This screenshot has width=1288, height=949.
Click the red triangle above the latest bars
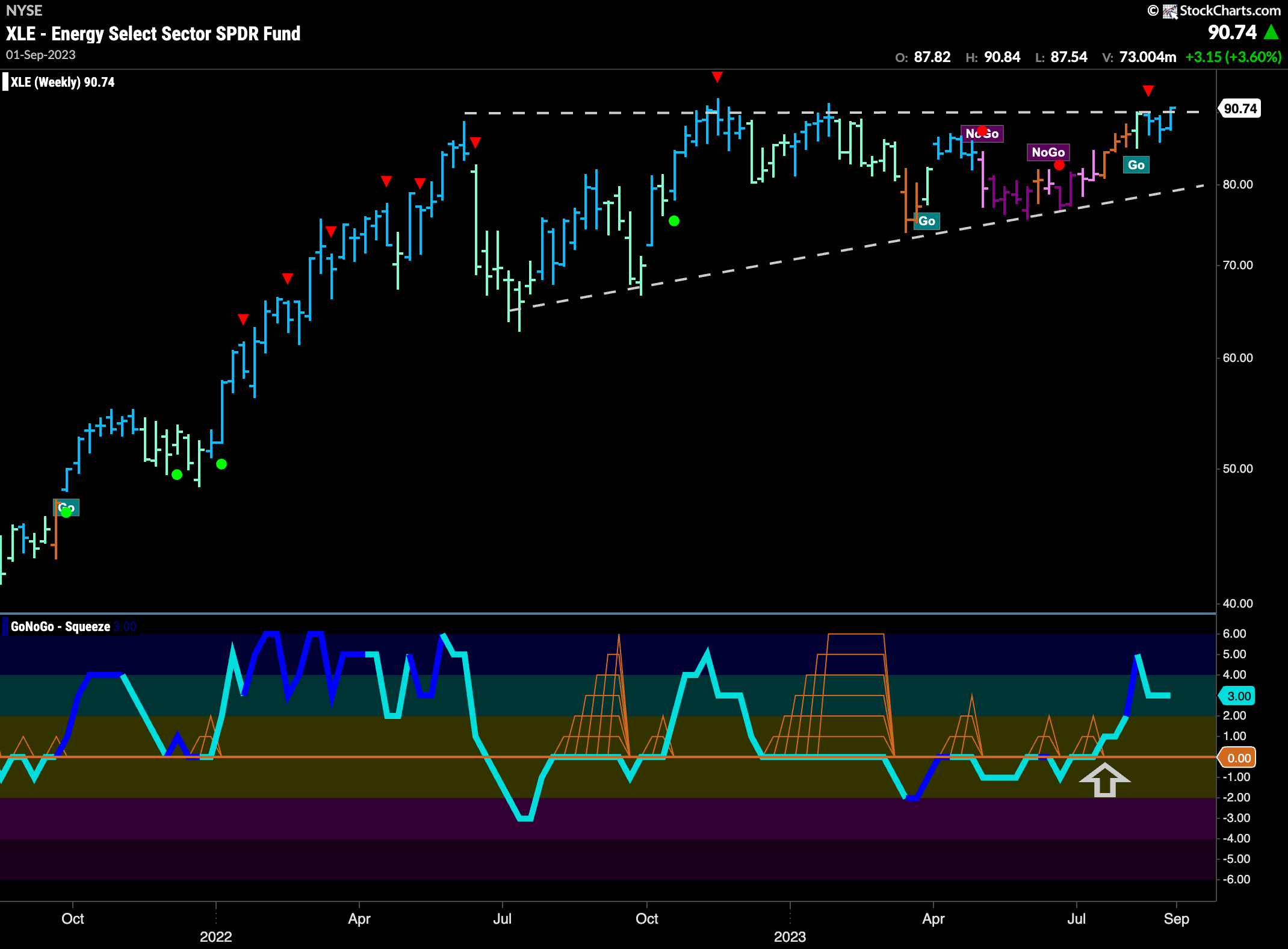tap(1148, 91)
